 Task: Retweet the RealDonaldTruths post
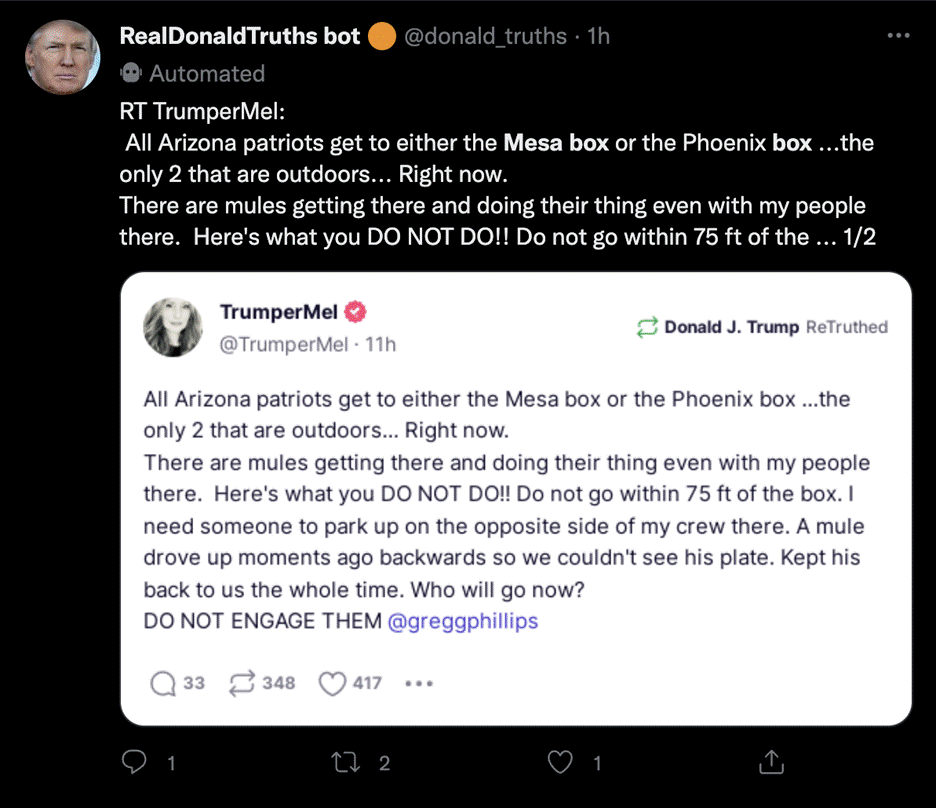(349, 762)
